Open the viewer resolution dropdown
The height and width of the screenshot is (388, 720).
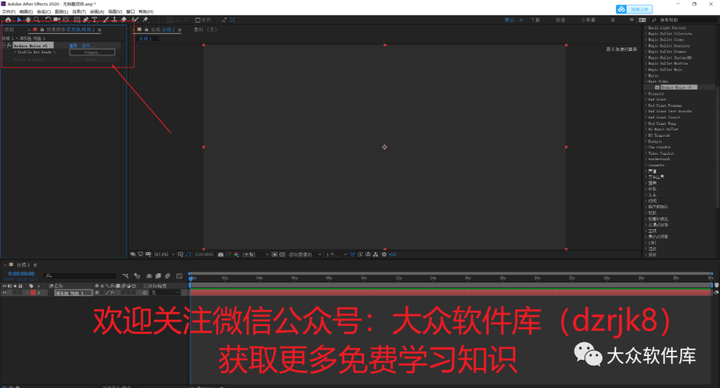pyautogui.click(x=255, y=254)
